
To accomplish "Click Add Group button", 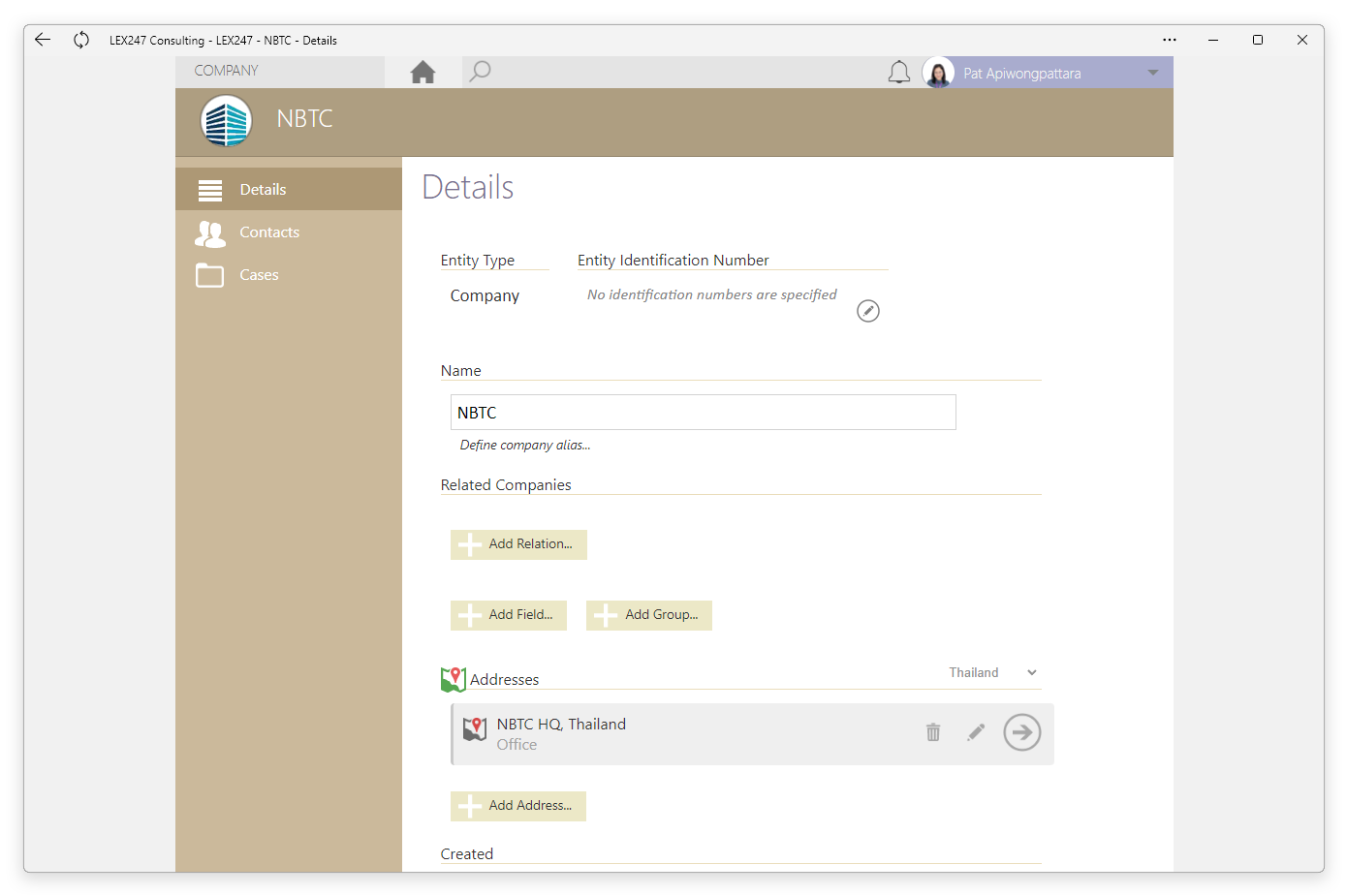I will pos(649,615).
